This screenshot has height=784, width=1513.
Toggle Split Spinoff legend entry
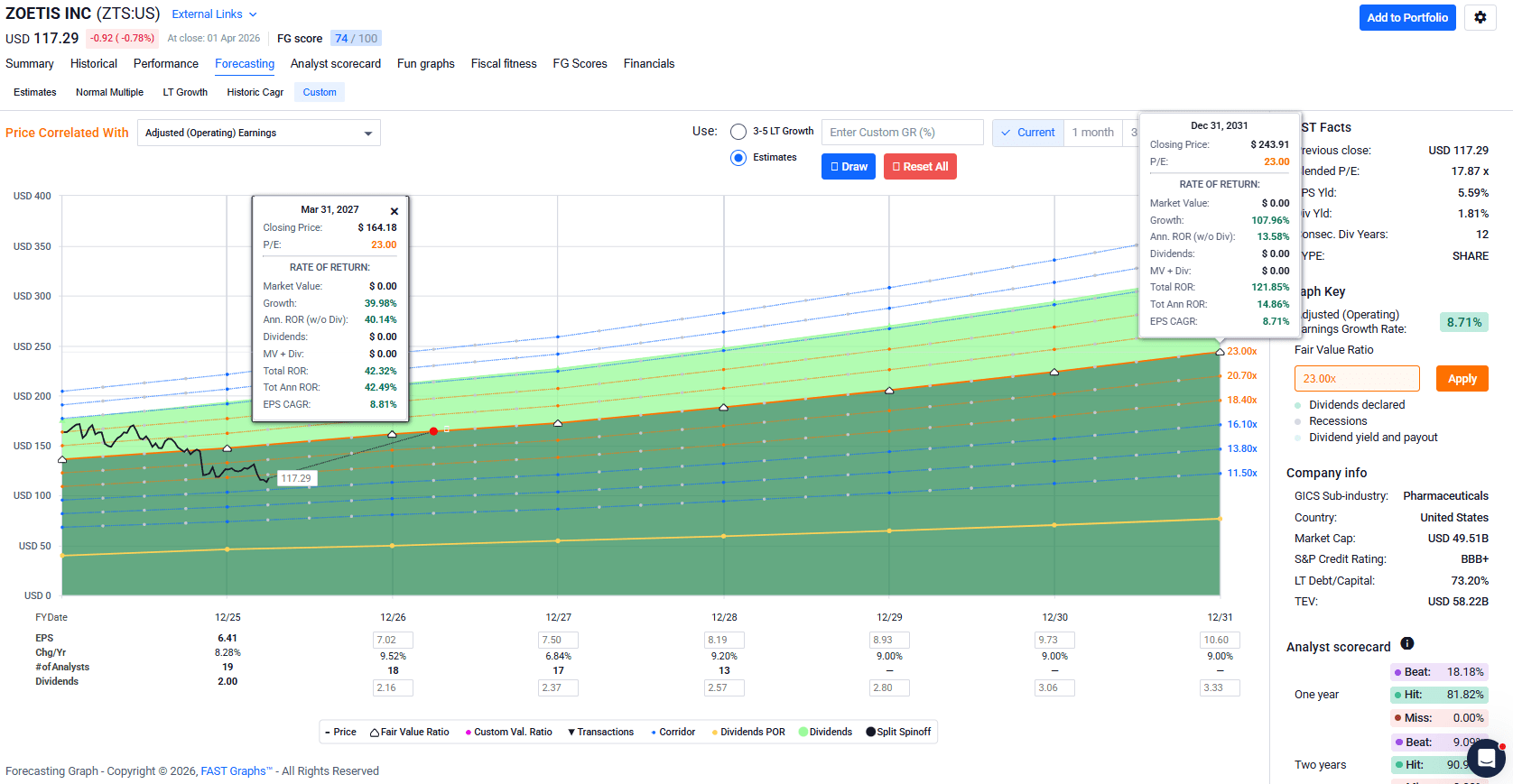898,732
